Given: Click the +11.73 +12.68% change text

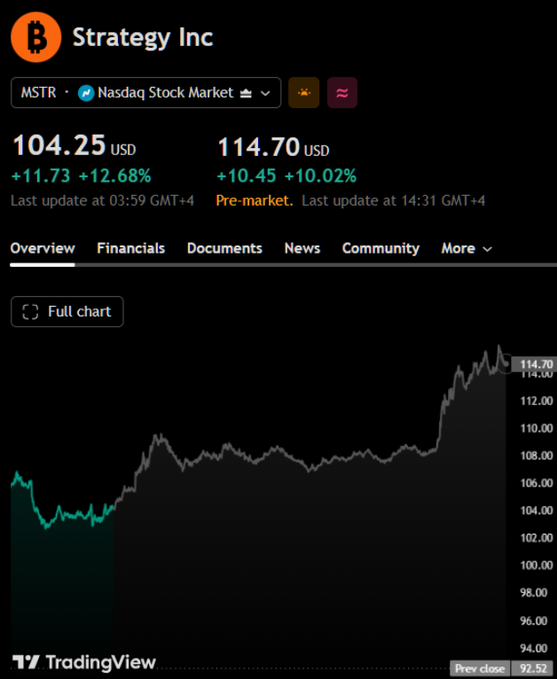Looking at the screenshot, I should (x=81, y=176).
